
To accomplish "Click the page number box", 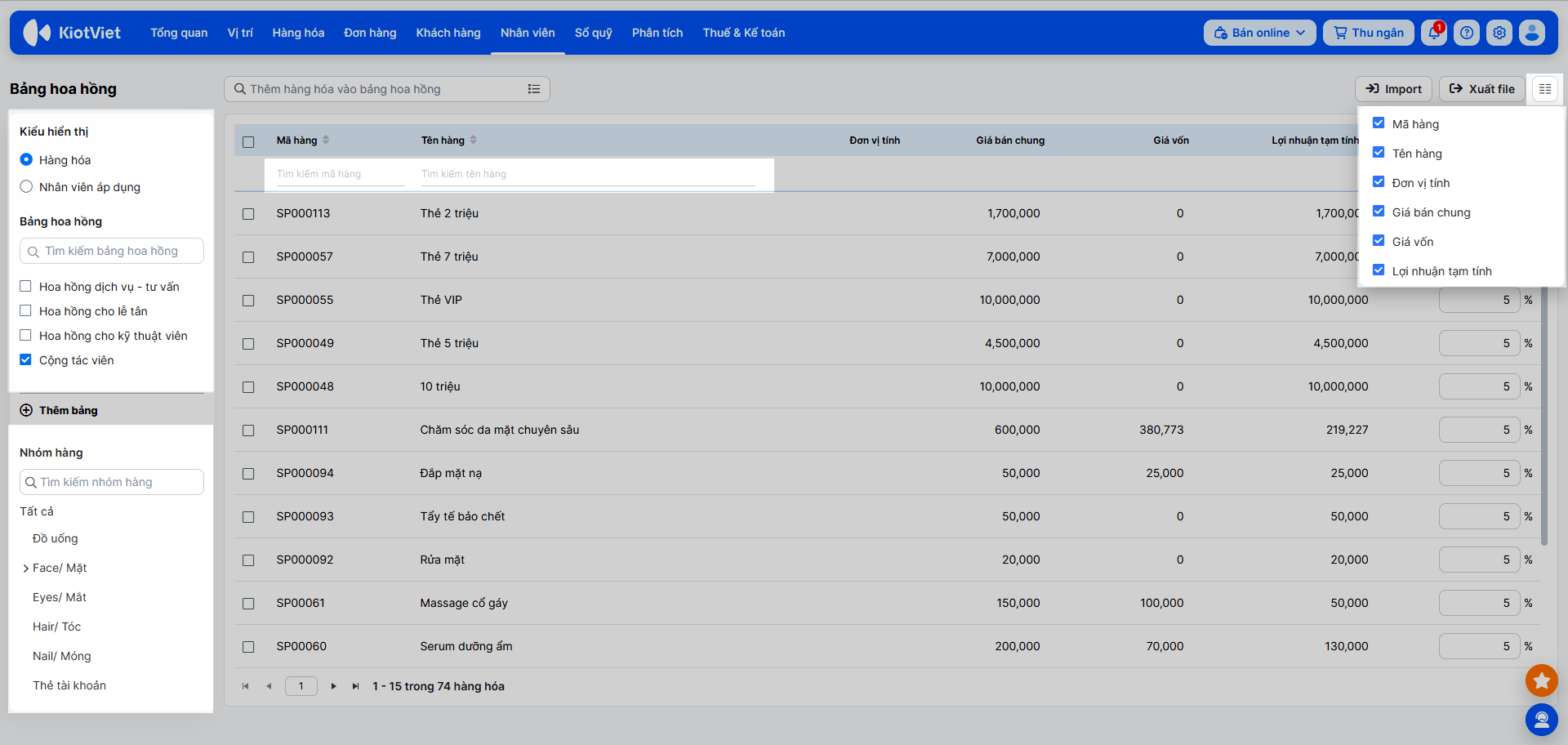I will tap(301, 686).
